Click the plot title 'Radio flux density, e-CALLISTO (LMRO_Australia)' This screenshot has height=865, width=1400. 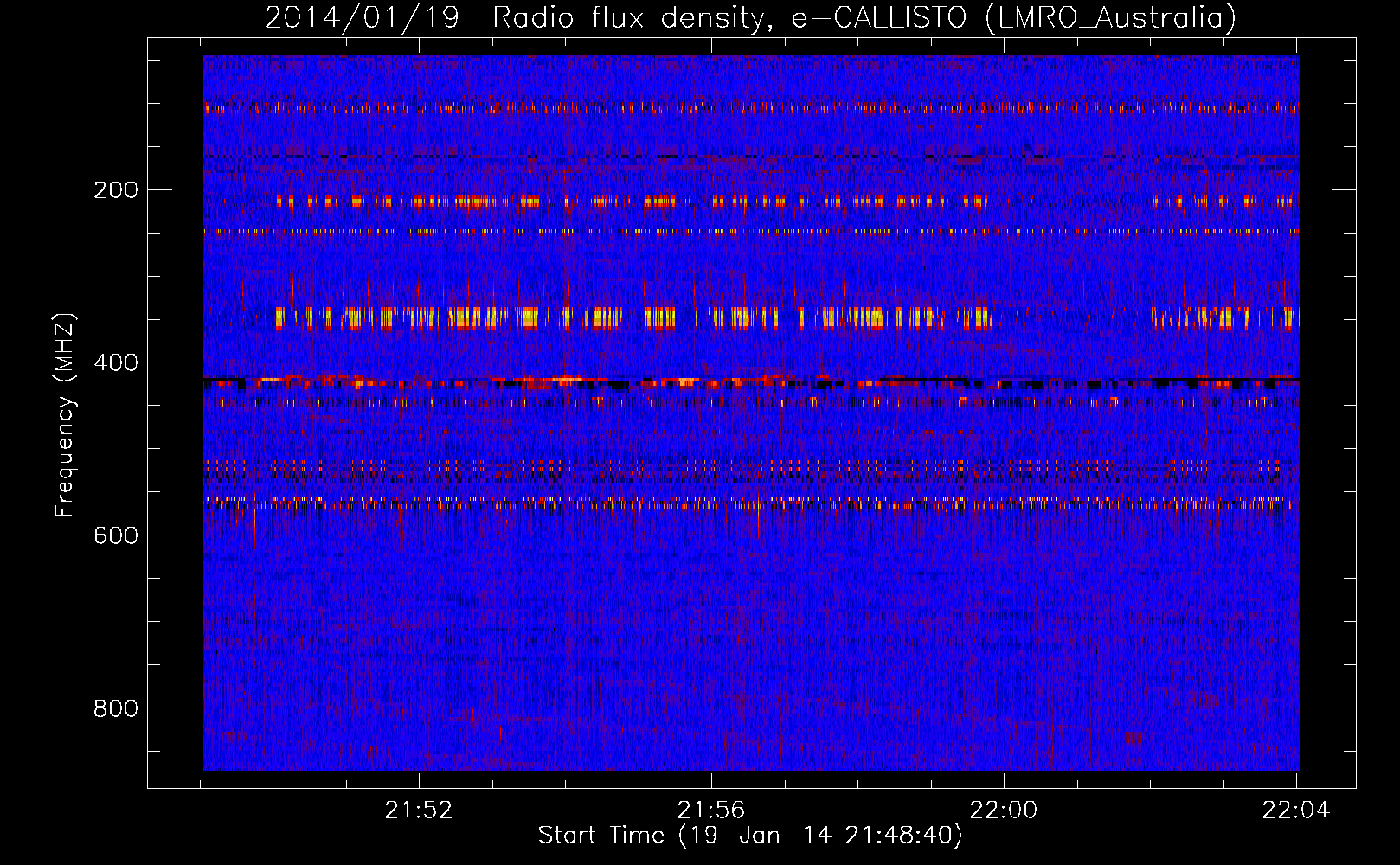coord(864,17)
